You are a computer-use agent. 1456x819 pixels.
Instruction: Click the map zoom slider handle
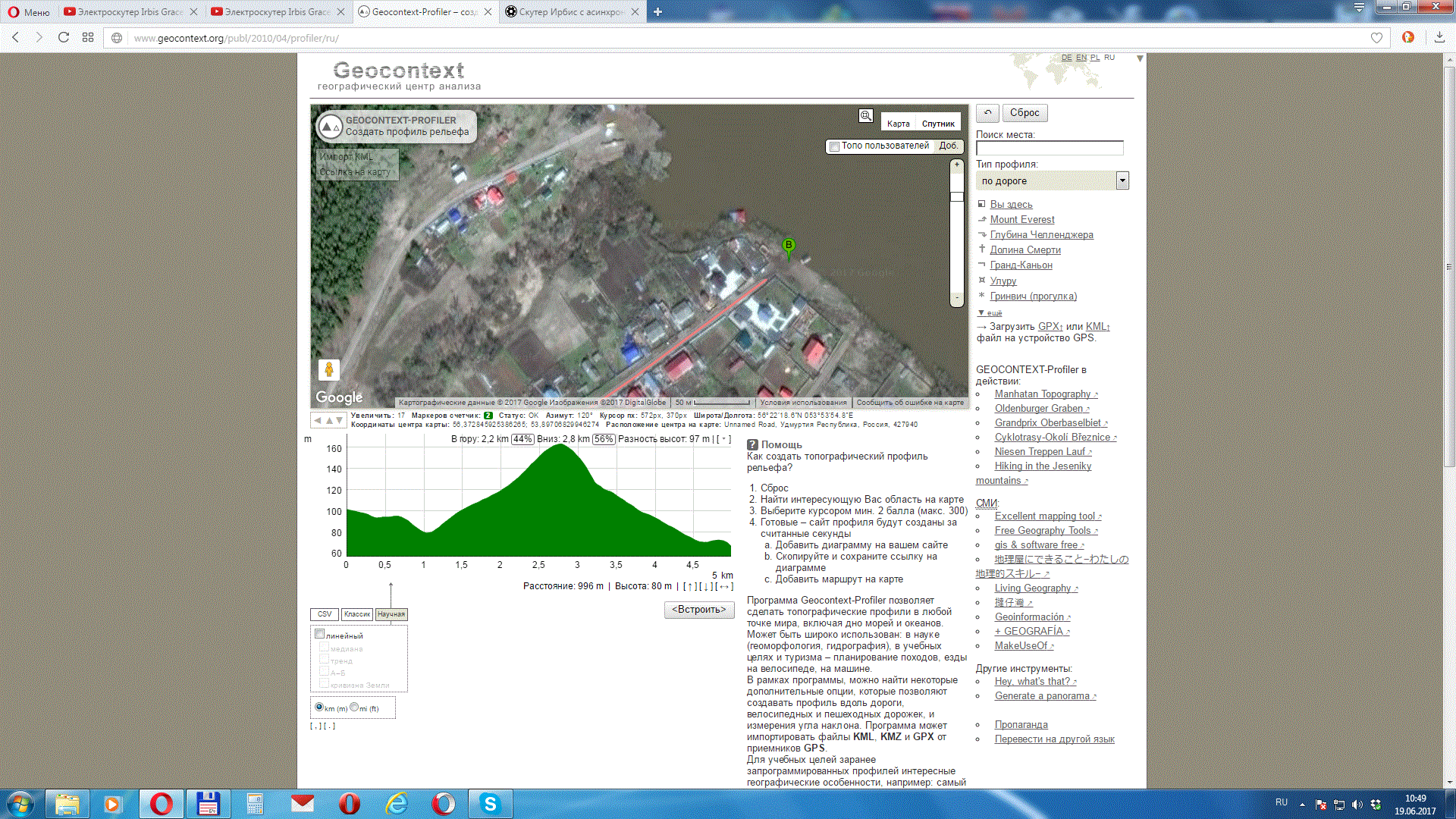pyautogui.click(x=957, y=196)
